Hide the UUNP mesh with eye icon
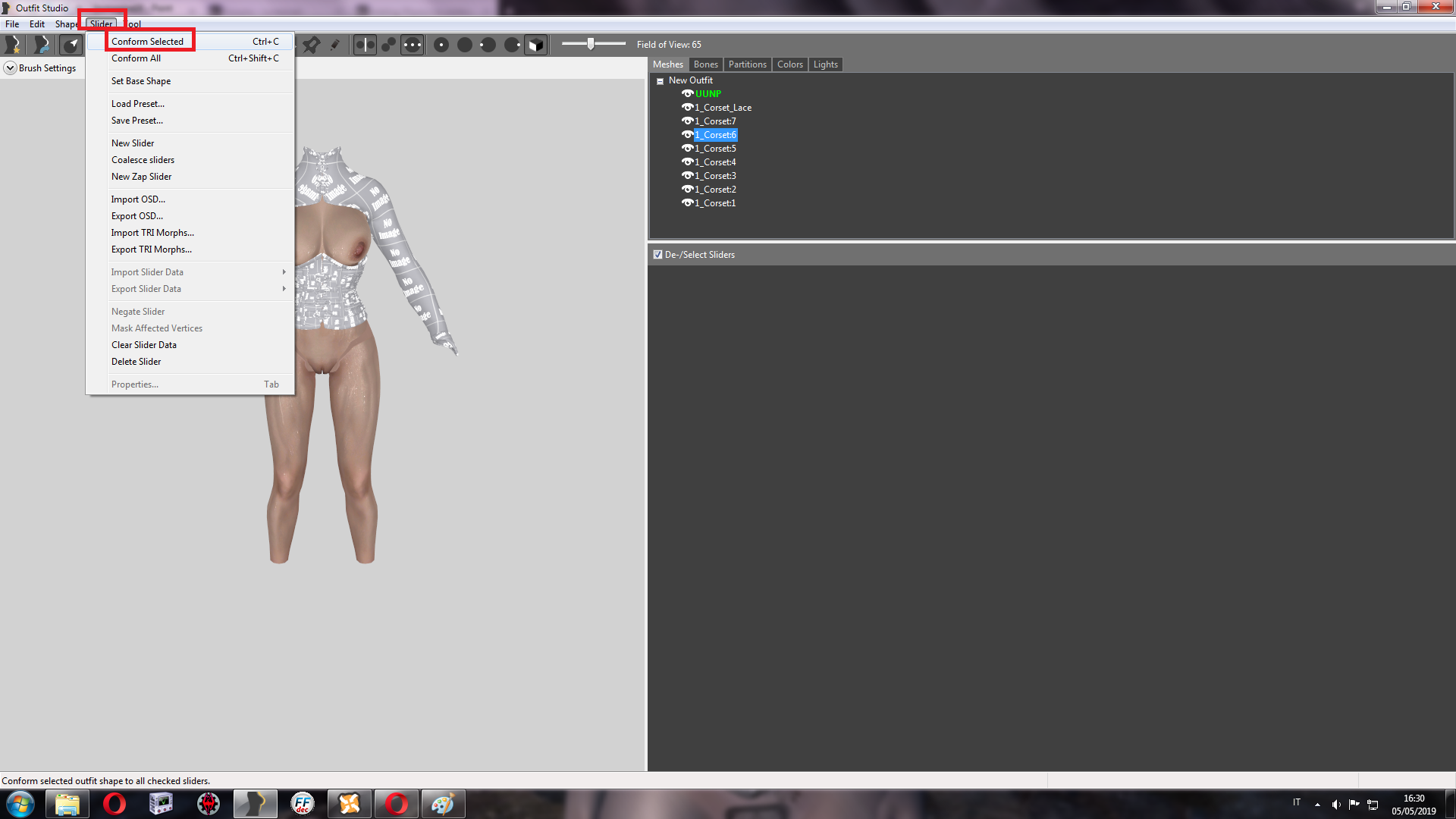 687,94
